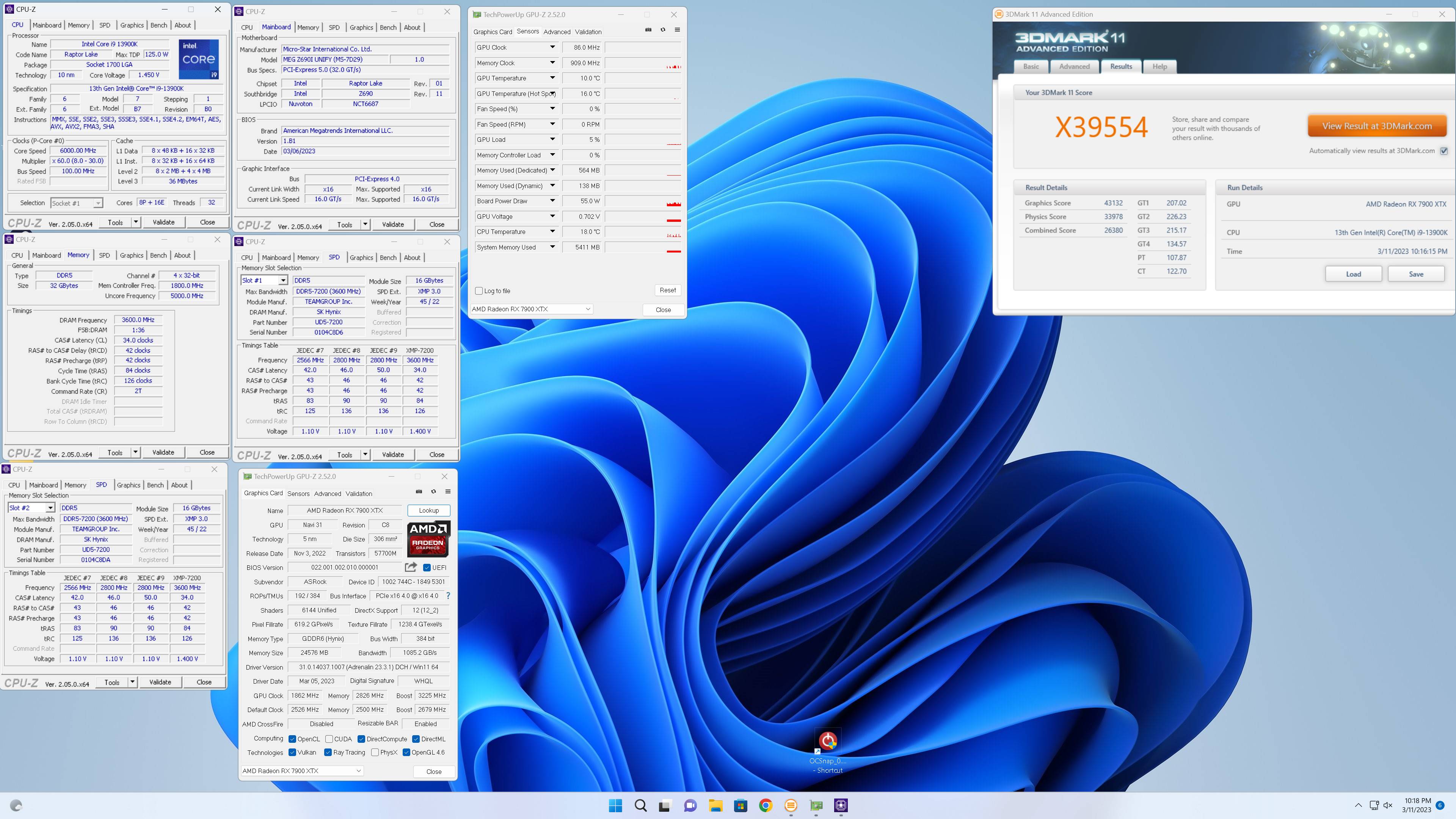Switch to Validation tab in GPU-Z Sensors window
This screenshot has width=1456, height=819.
[588, 31]
